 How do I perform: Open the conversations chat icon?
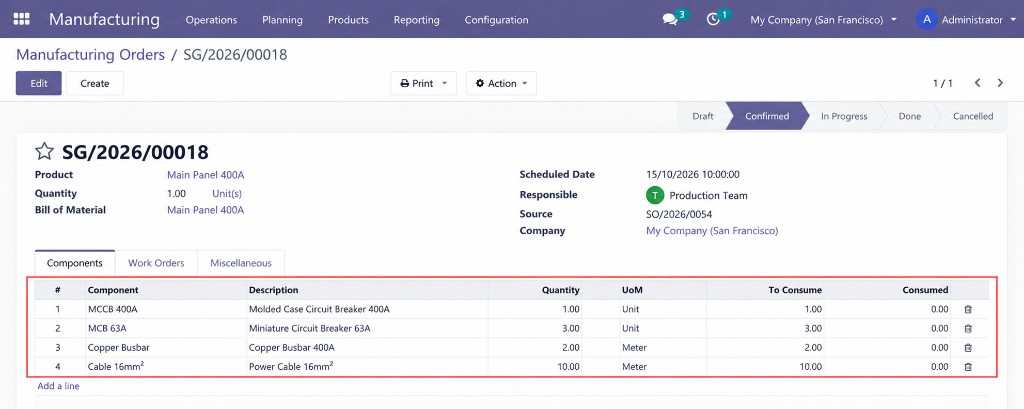670,20
